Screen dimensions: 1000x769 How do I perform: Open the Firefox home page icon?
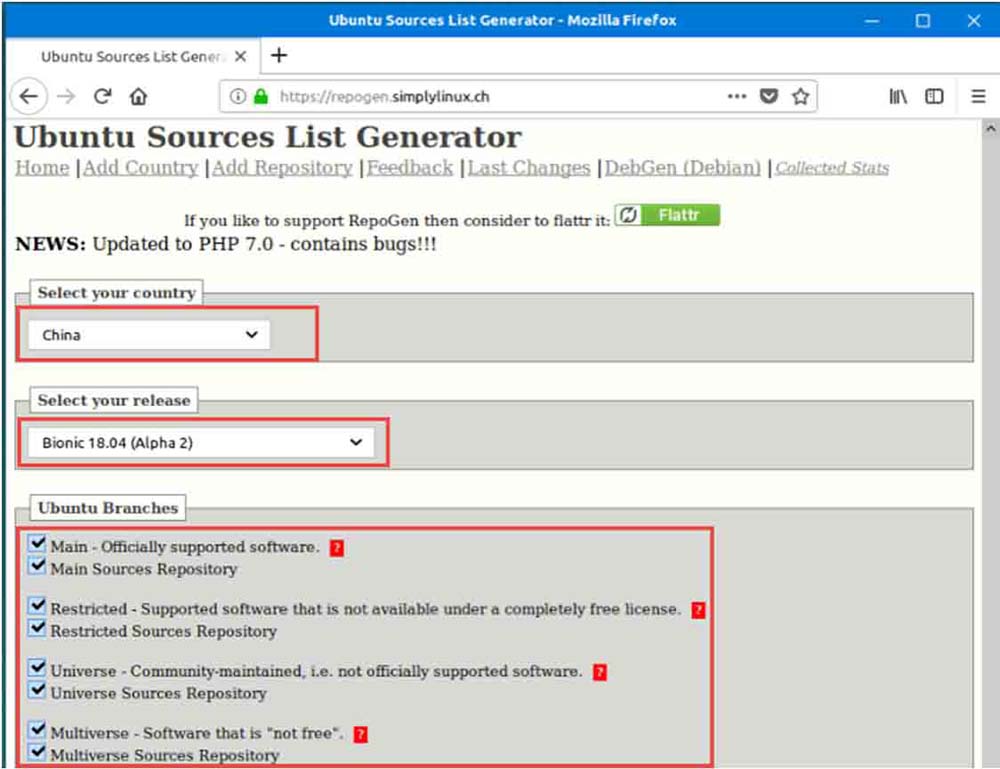[x=138, y=96]
